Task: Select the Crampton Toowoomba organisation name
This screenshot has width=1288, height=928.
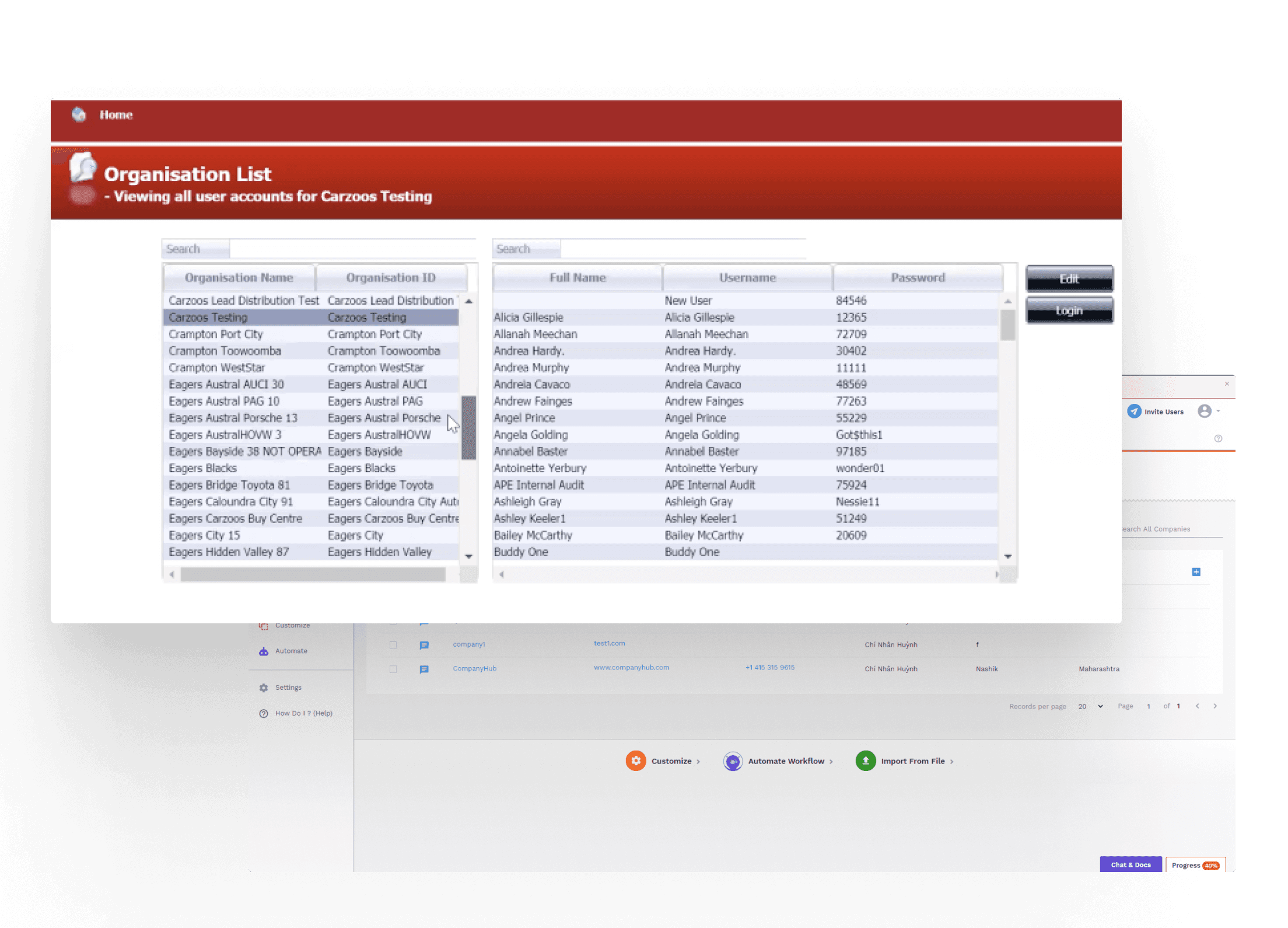Action: coord(225,351)
